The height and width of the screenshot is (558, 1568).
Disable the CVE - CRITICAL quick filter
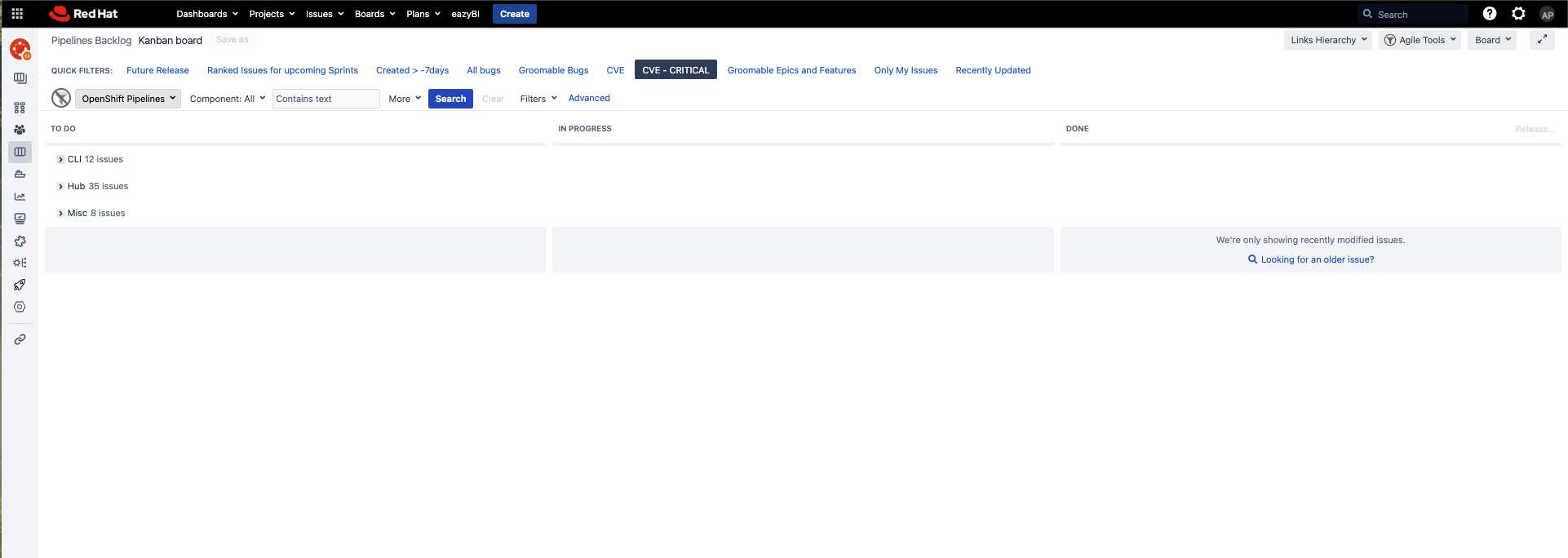point(675,70)
